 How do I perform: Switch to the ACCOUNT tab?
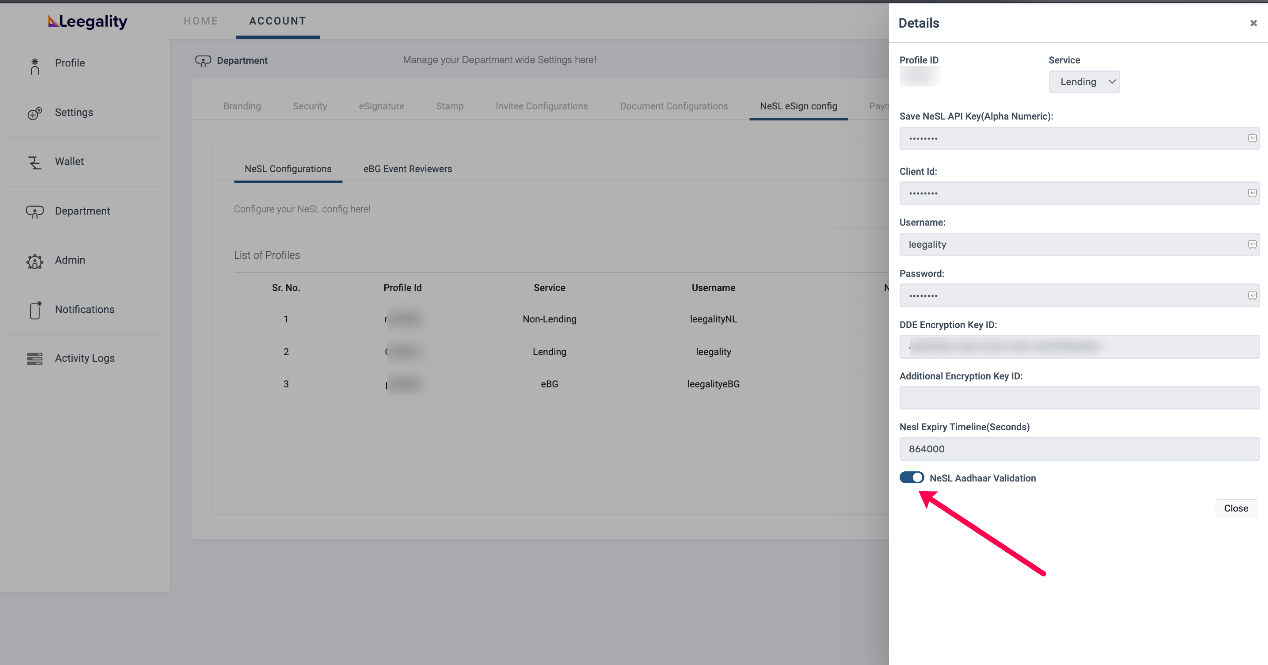click(x=278, y=21)
